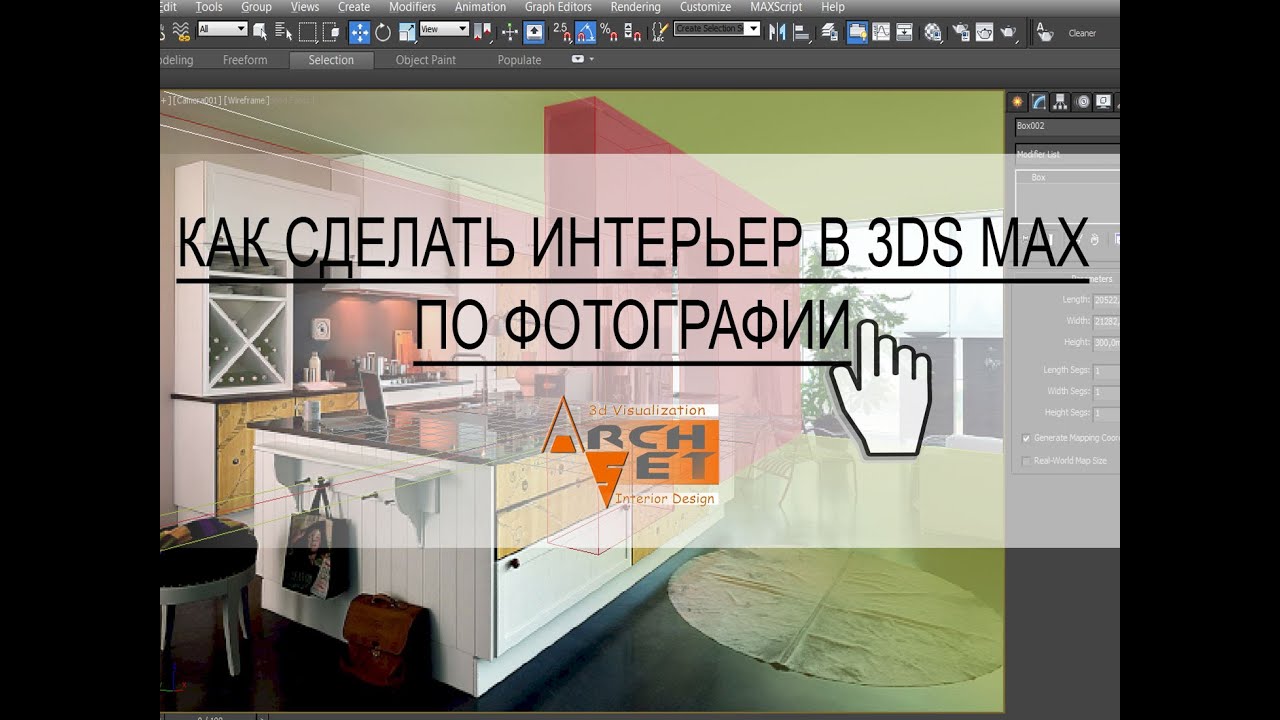Open the Create menu
Viewport: 1280px width, 720px height.
pos(354,7)
